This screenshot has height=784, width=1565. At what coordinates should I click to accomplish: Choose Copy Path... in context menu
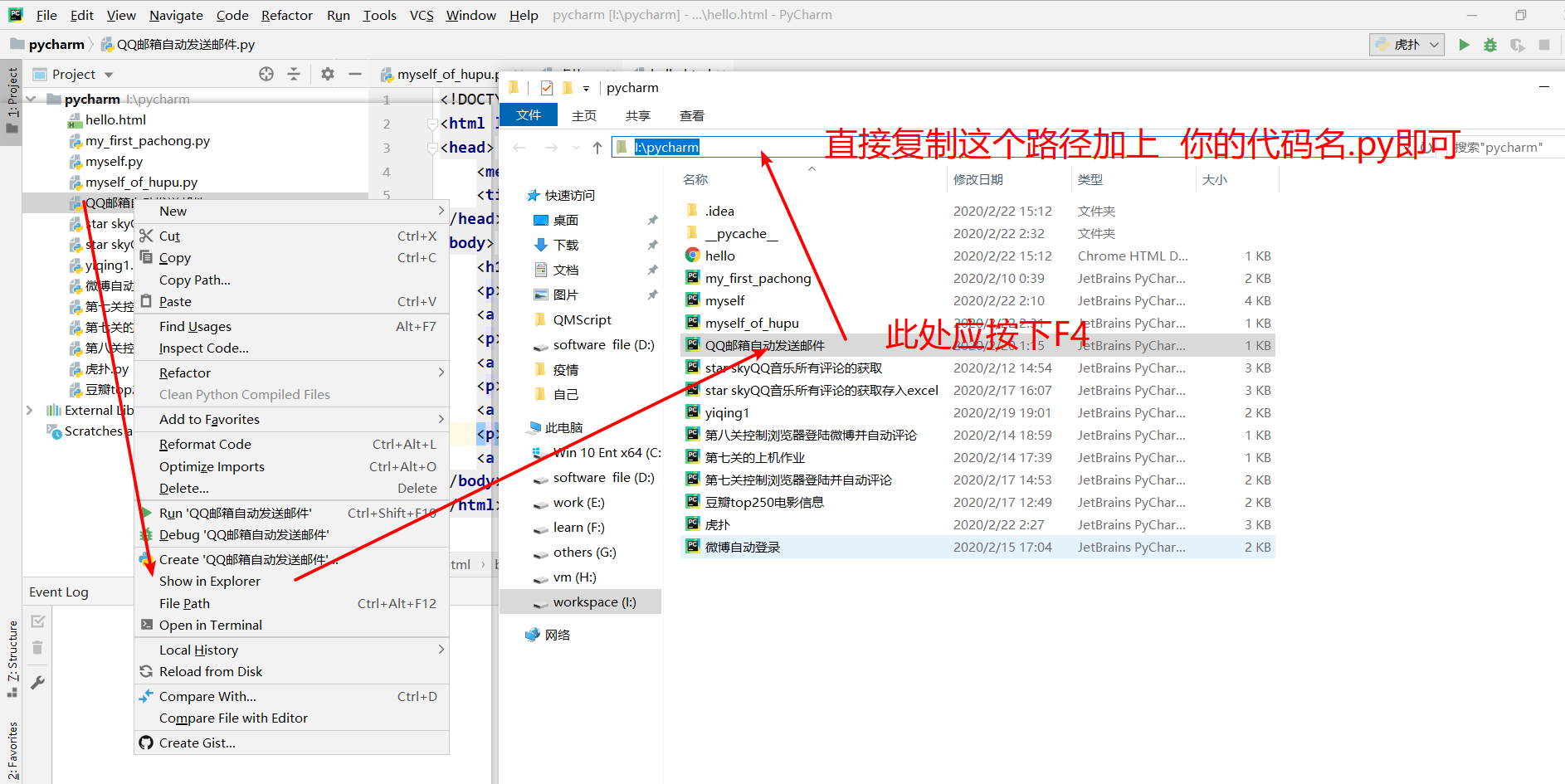coord(291,280)
